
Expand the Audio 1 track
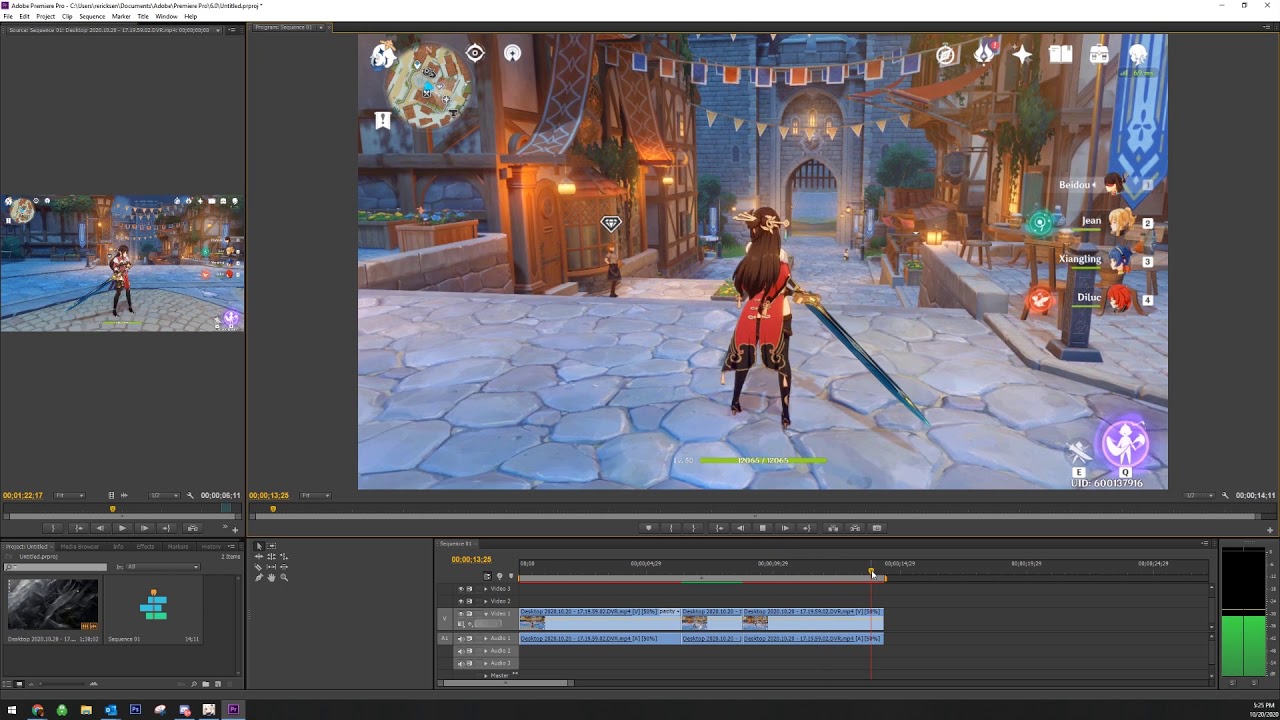coord(486,638)
